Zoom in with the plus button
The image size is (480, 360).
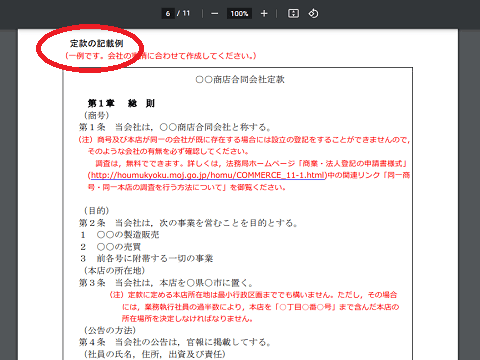[x=264, y=13]
